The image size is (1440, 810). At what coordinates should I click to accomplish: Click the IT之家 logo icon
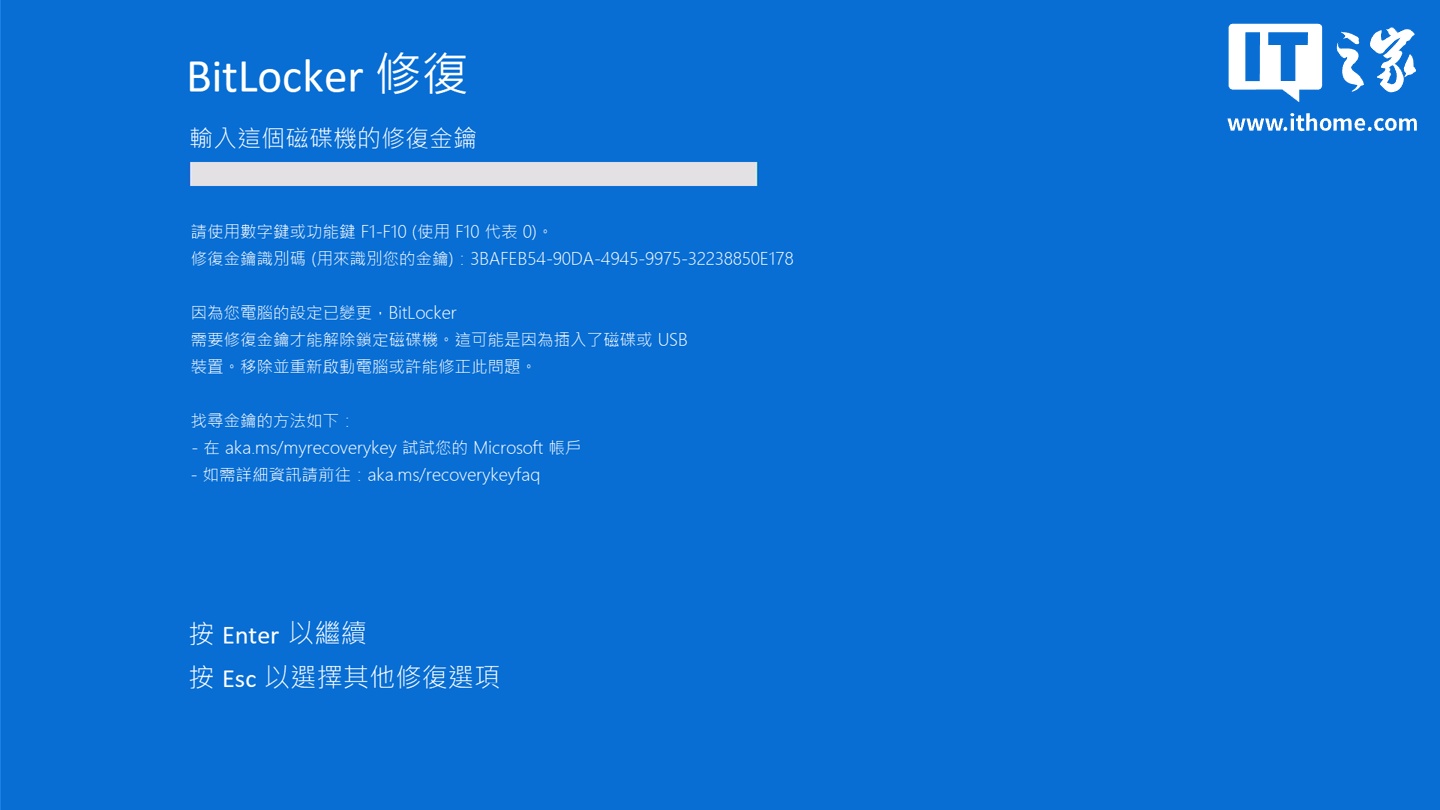point(1322,60)
